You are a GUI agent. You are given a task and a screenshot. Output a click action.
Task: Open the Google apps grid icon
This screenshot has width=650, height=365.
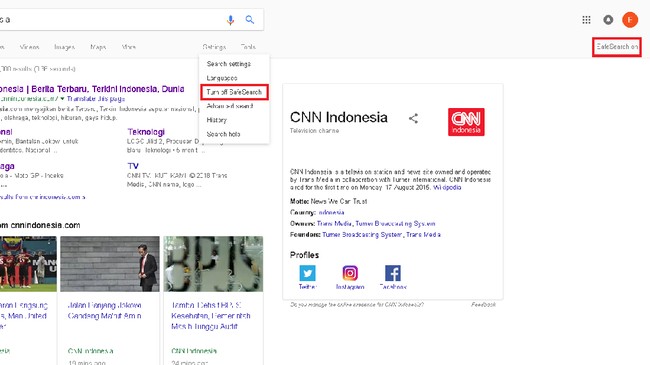coord(586,19)
